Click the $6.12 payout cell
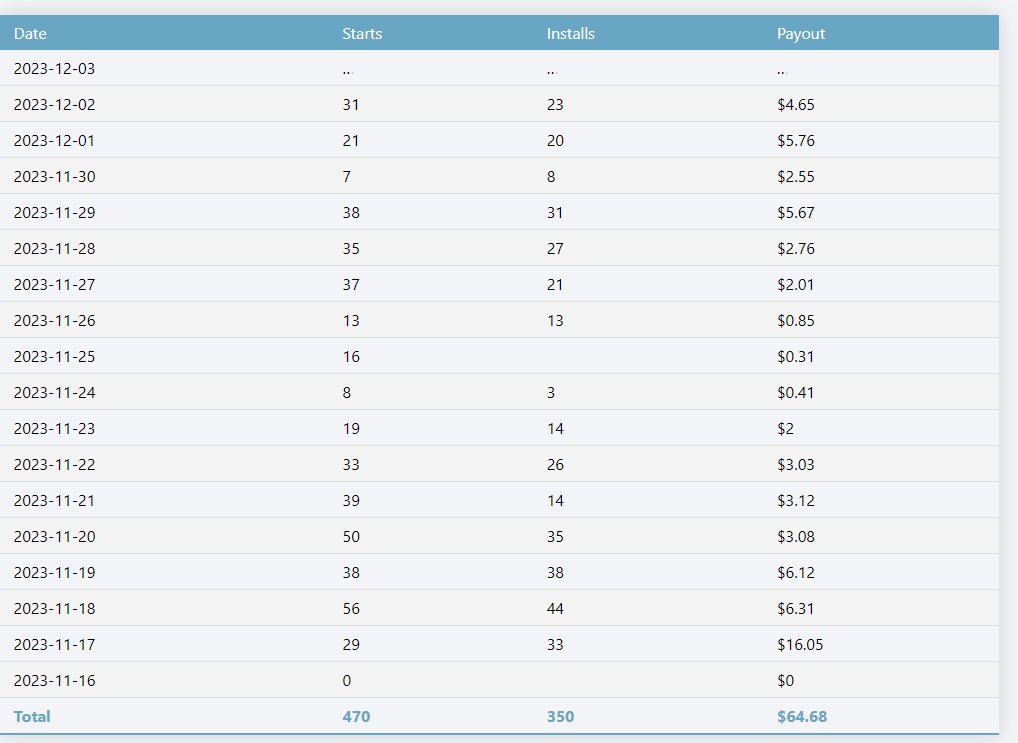Viewport: 1018px width, 743px height. click(796, 573)
